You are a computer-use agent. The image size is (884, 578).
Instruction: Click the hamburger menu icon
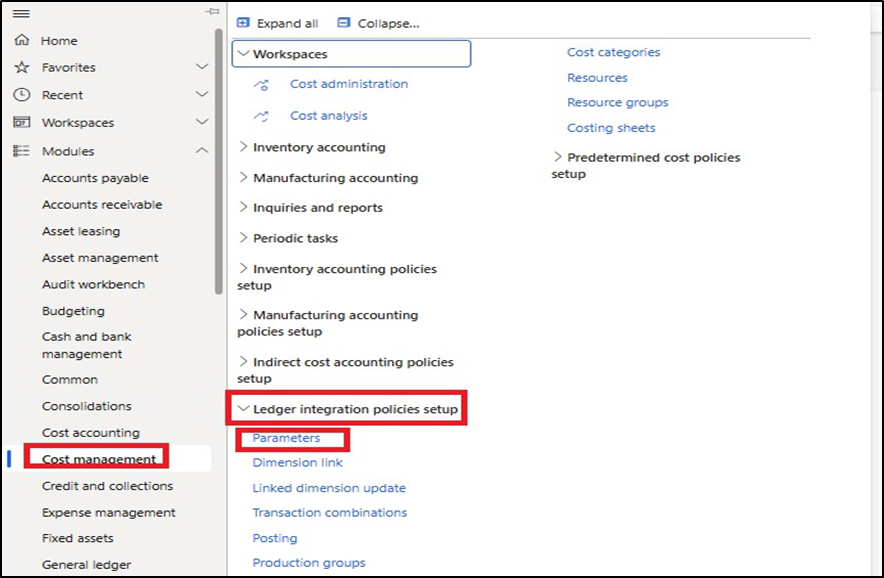20,12
